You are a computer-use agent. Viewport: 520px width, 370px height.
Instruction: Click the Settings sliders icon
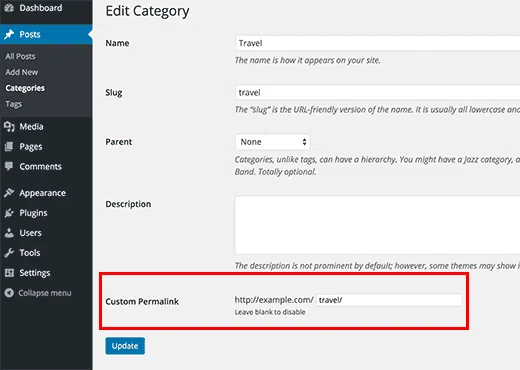click(9, 273)
